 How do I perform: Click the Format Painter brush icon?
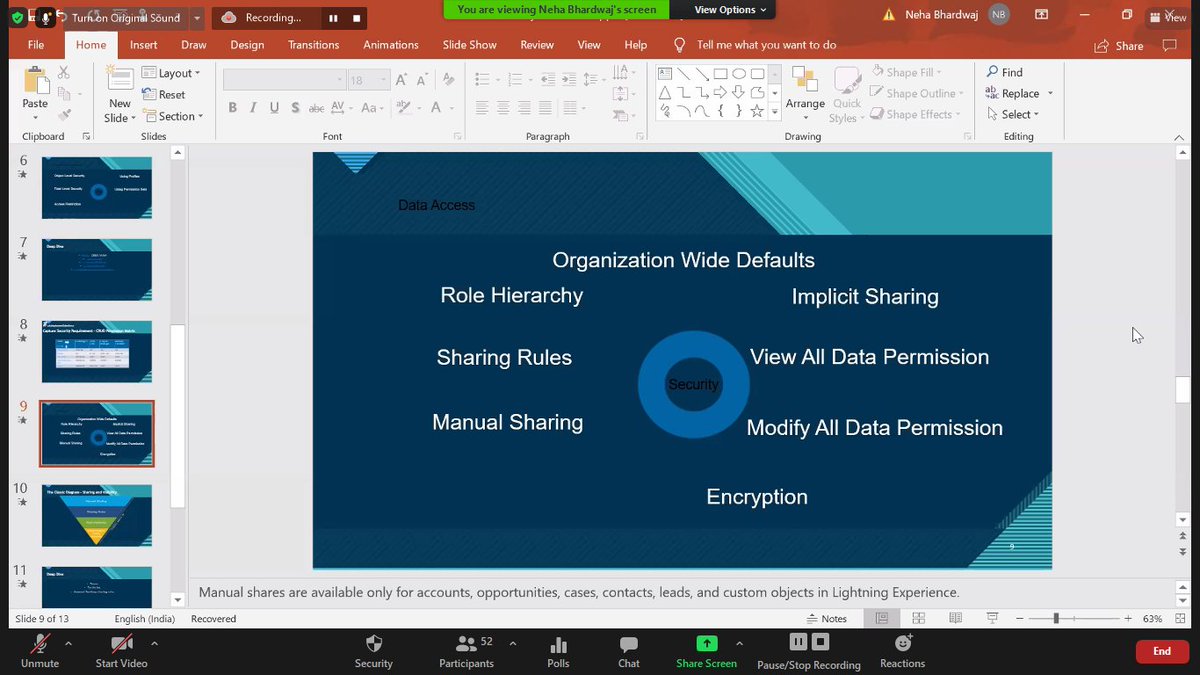[64, 116]
